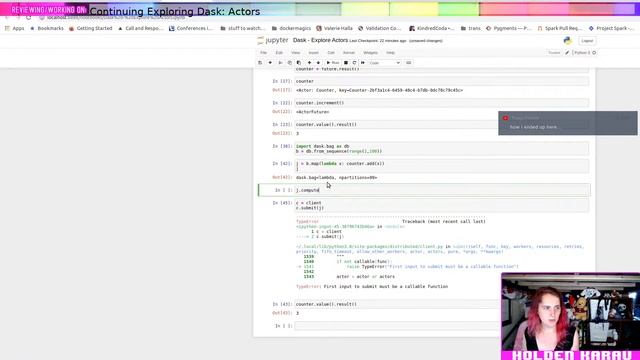Open the trans bookmark folder

point(471,28)
